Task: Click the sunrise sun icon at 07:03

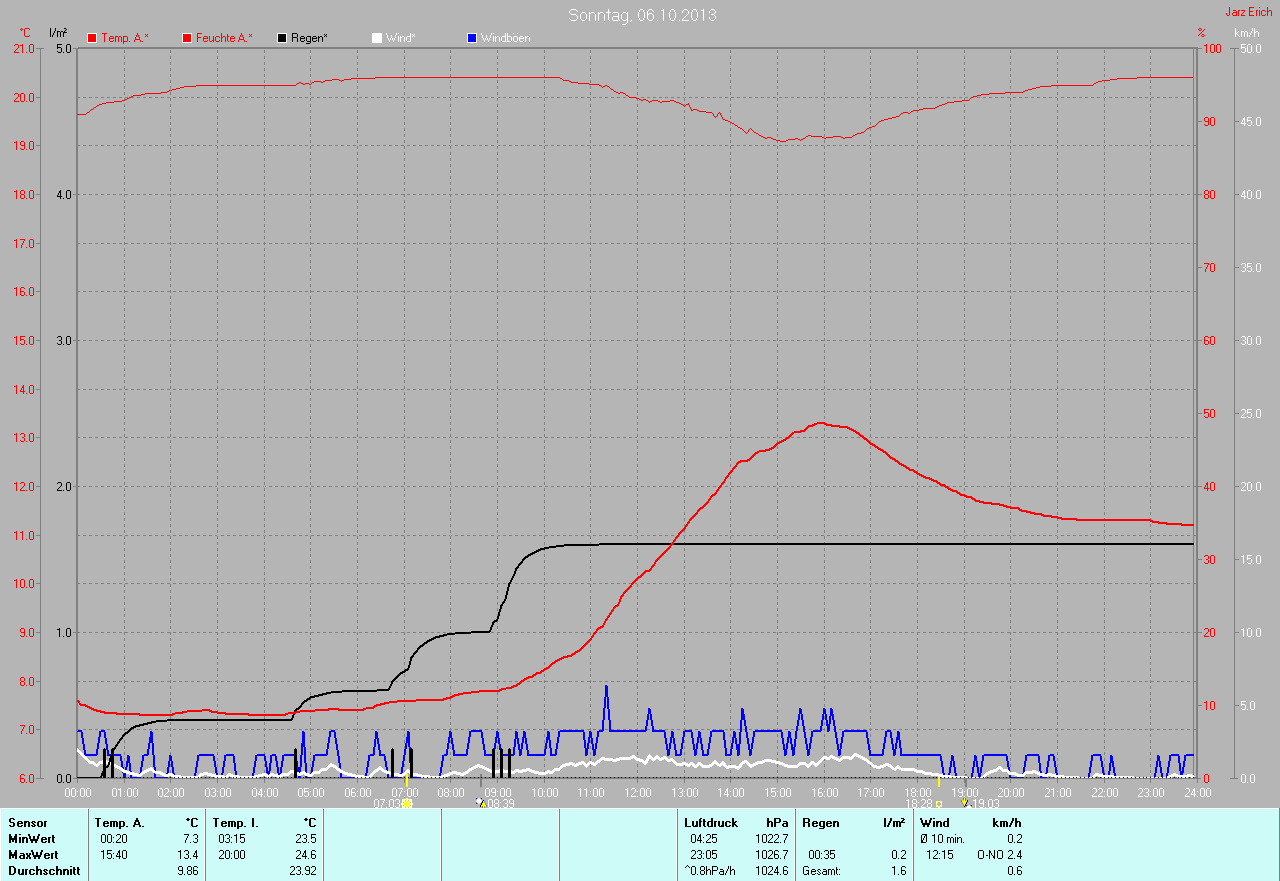Action: click(408, 803)
